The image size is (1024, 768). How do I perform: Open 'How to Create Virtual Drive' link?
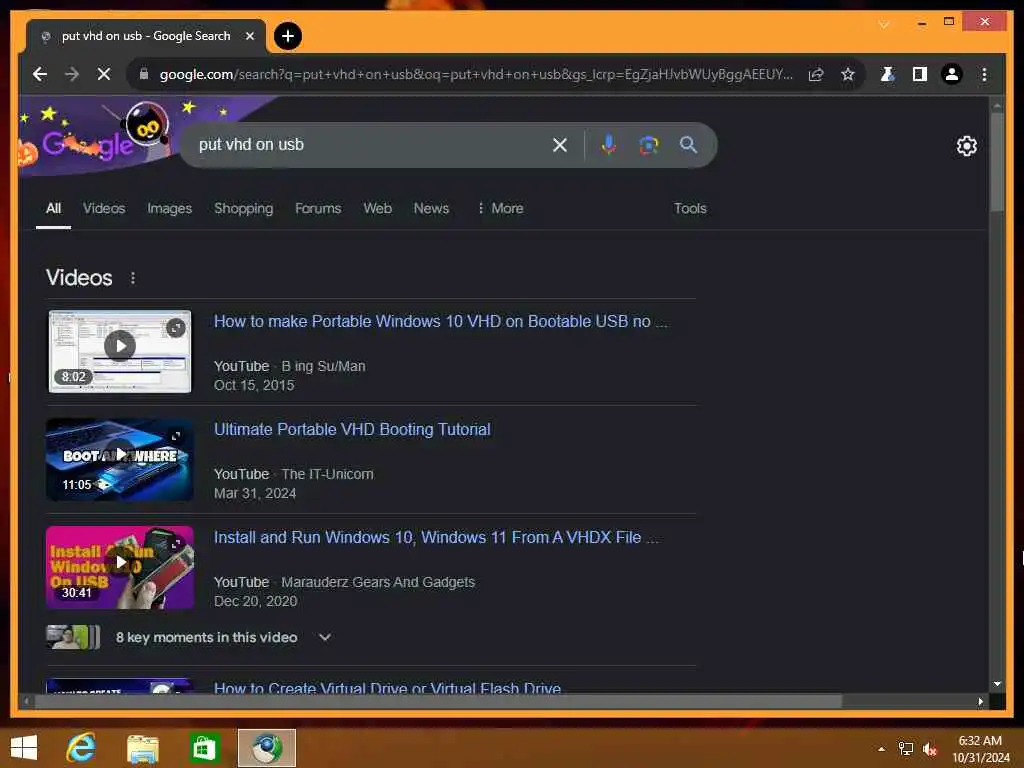click(387, 687)
